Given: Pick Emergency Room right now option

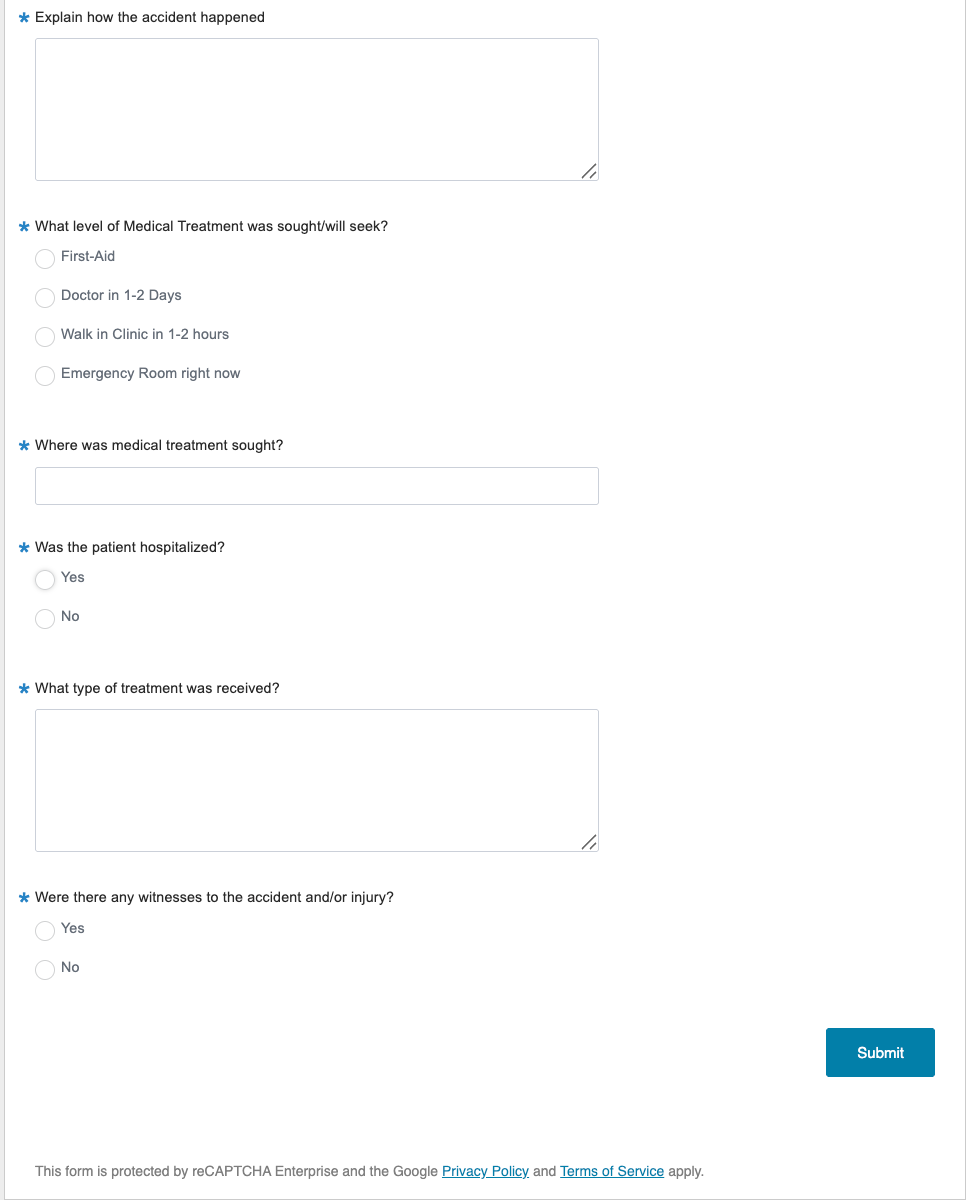Looking at the screenshot, I should pyautogui.click(x=45, y=376).
